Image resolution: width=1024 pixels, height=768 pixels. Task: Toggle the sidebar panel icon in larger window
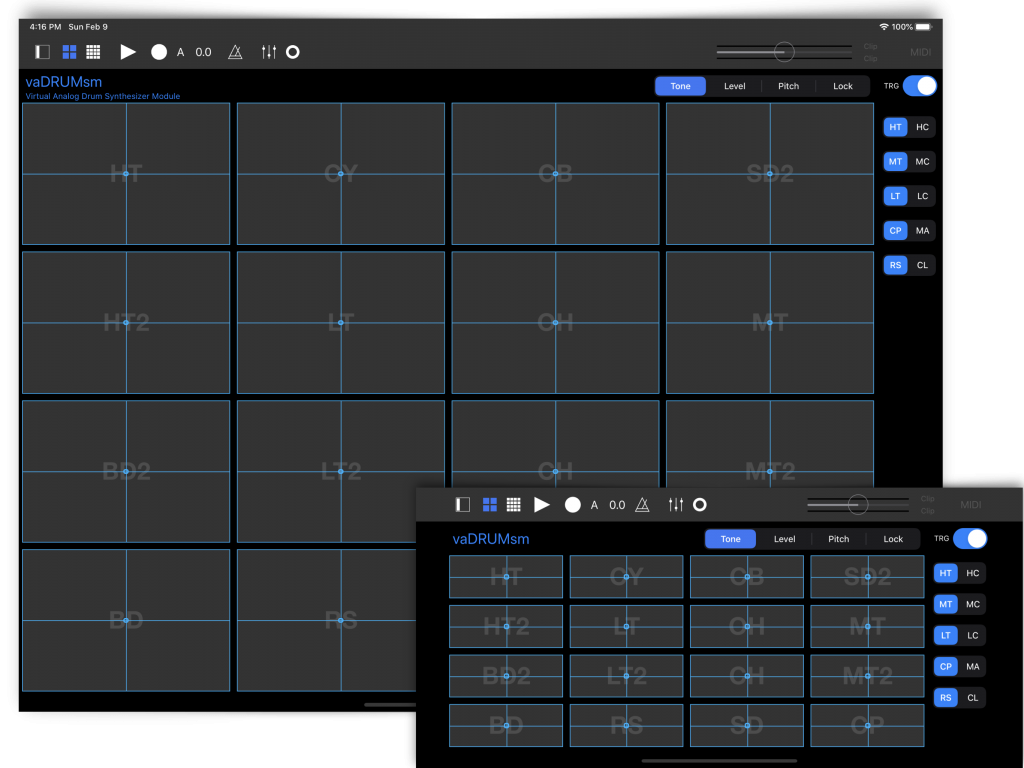click(x=42, y=52)
